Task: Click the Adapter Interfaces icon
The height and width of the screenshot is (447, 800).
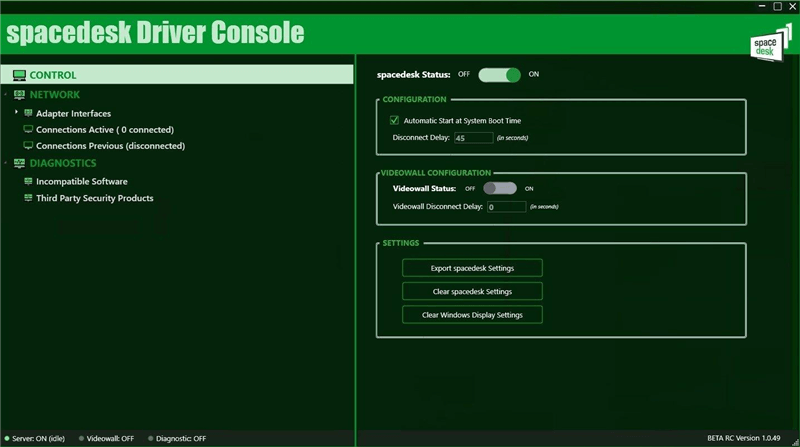Action: click(28, 113)
